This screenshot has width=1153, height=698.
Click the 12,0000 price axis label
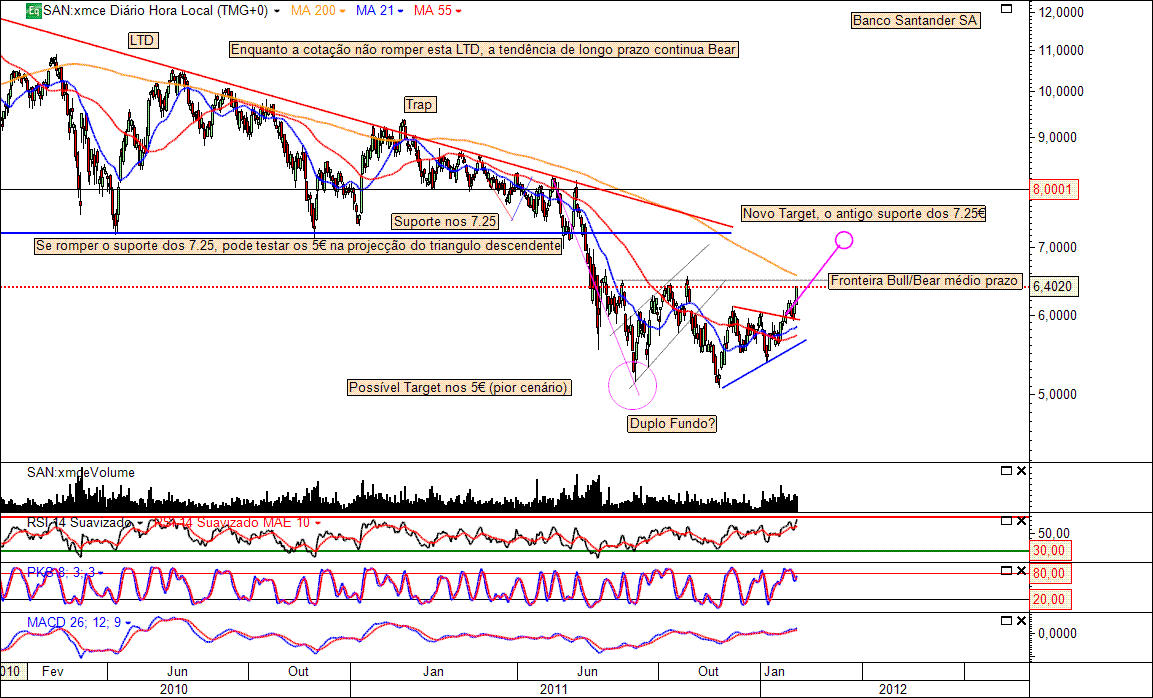1060,13
